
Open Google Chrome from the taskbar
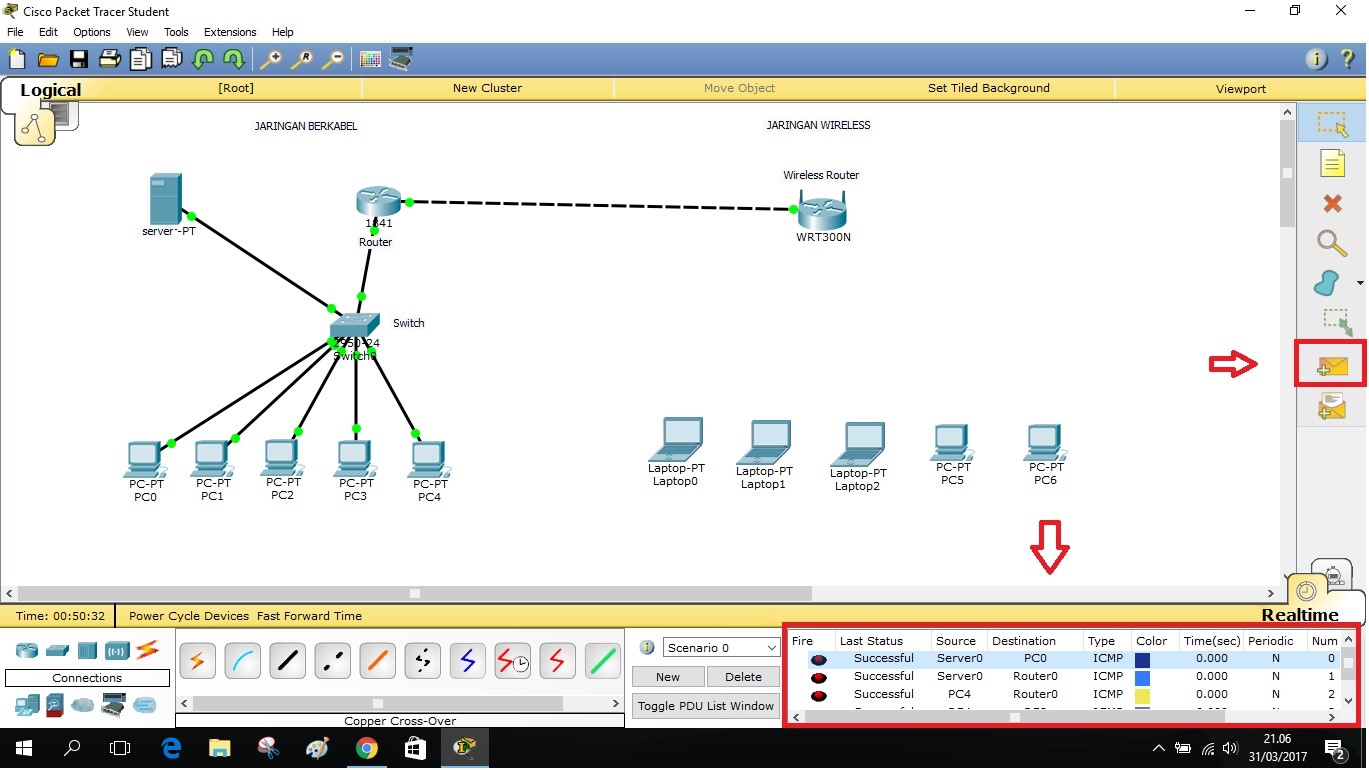[366, 747]
